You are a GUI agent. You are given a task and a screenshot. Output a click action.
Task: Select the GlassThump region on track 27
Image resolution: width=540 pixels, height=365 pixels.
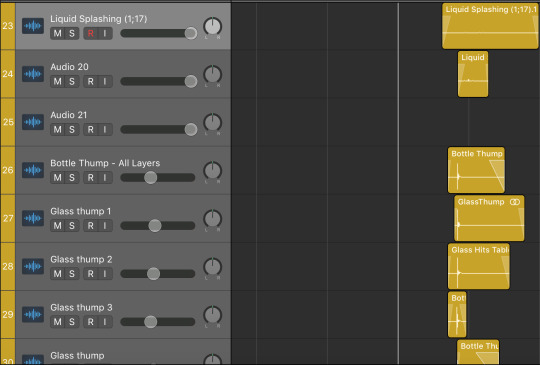pos(489,218)
